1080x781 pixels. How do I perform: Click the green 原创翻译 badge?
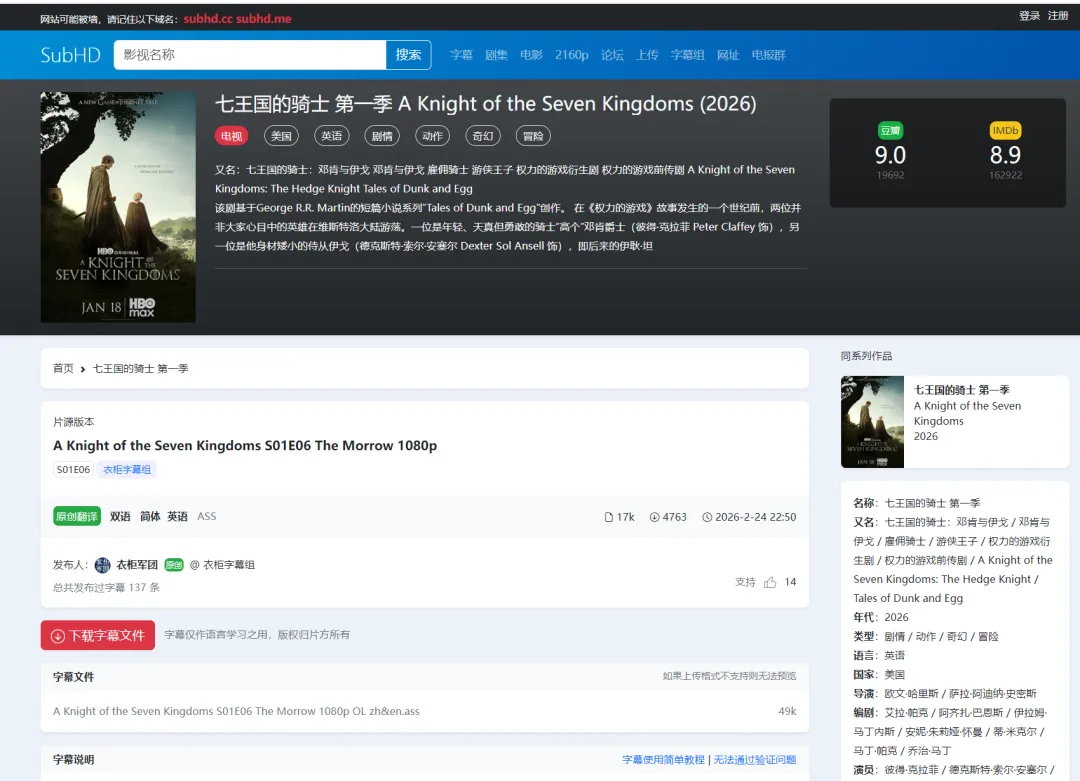point(77,517)
